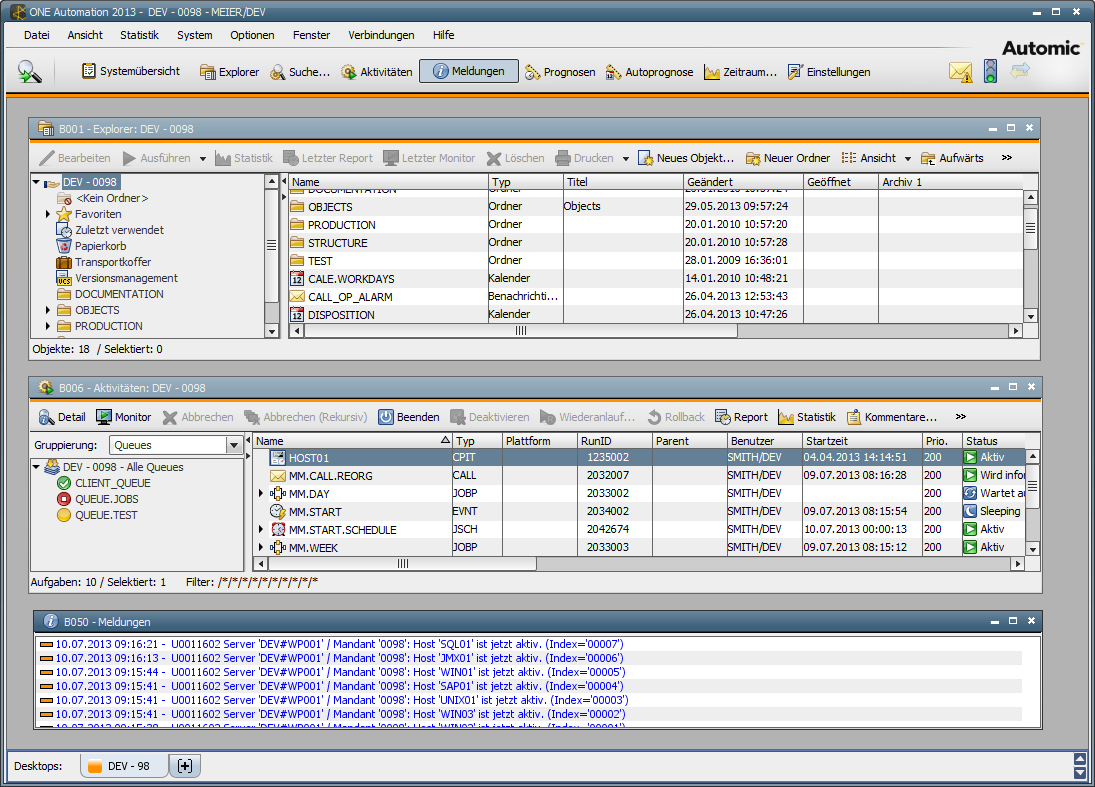
Task: Open Autoprognose in the toolbar
Action: click(649, 72)
